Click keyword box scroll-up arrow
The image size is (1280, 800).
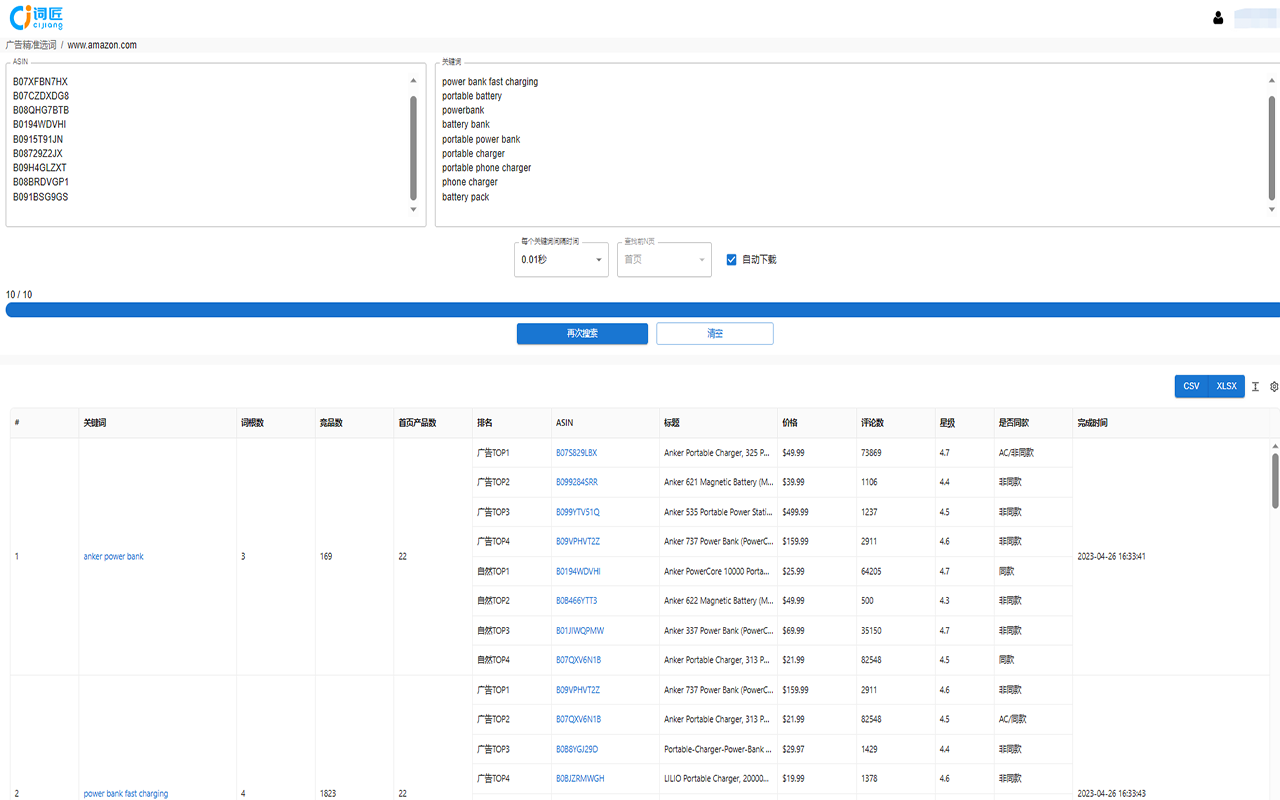click(1272, 81)
